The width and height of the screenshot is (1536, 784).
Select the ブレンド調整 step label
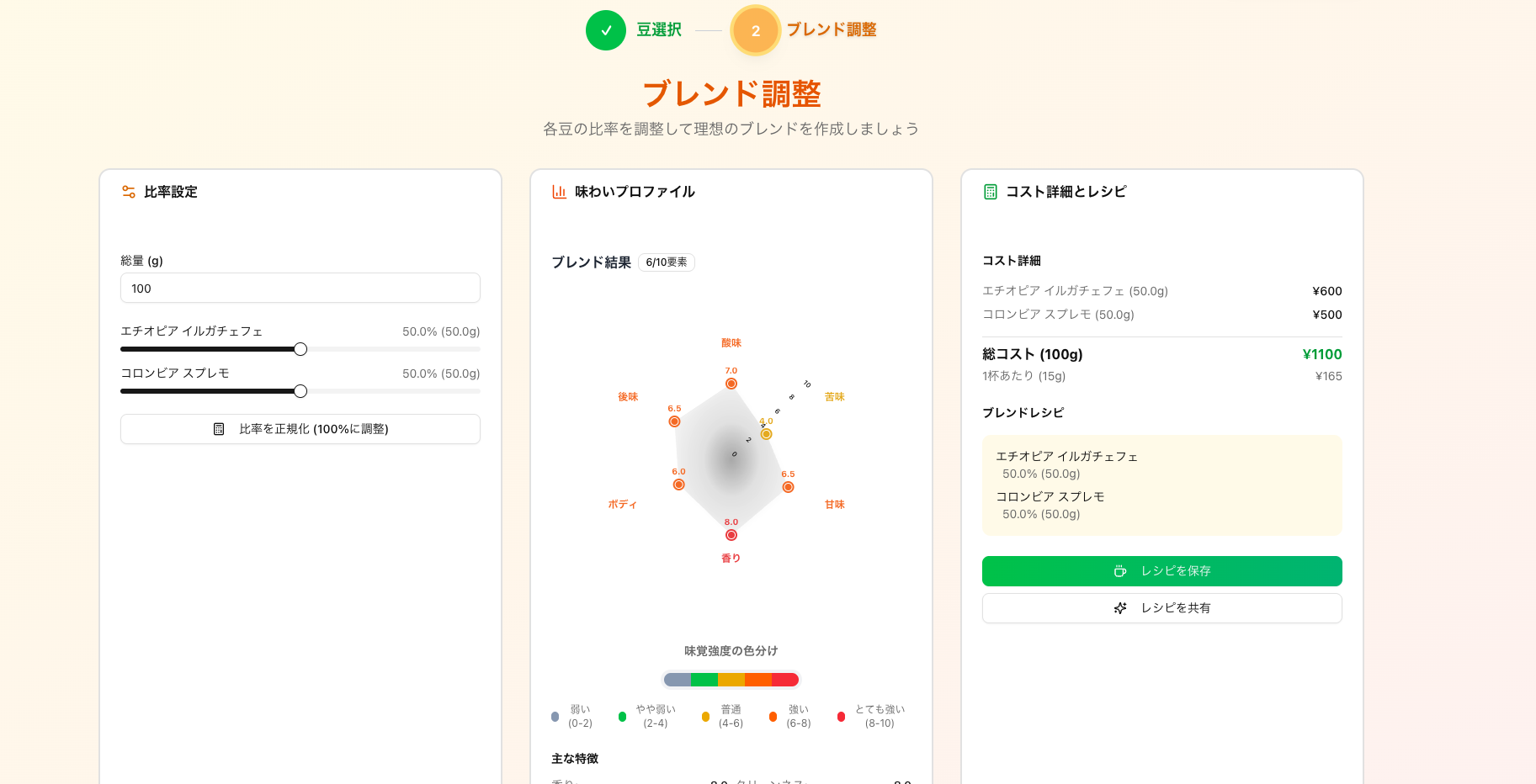(x=832, y=29)
